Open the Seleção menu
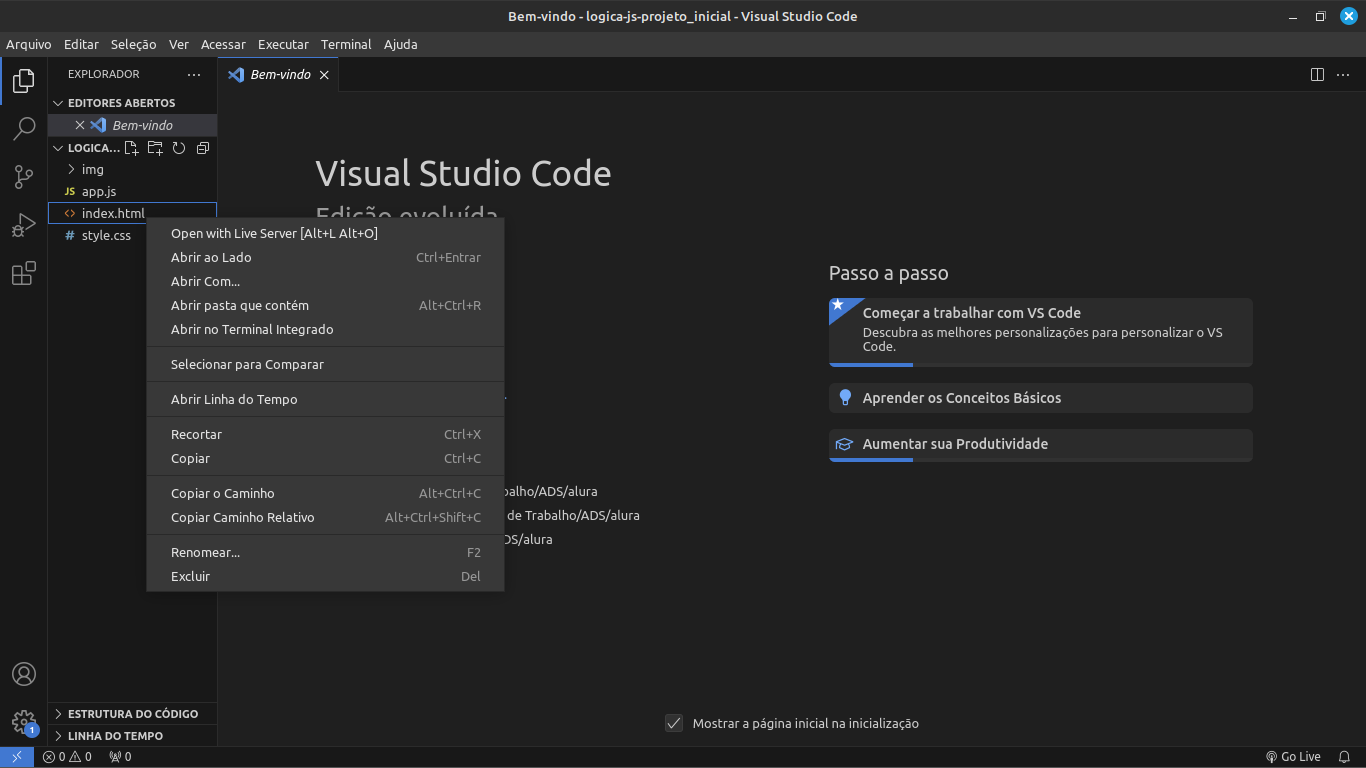1366x768 pixels. [134, 44]
